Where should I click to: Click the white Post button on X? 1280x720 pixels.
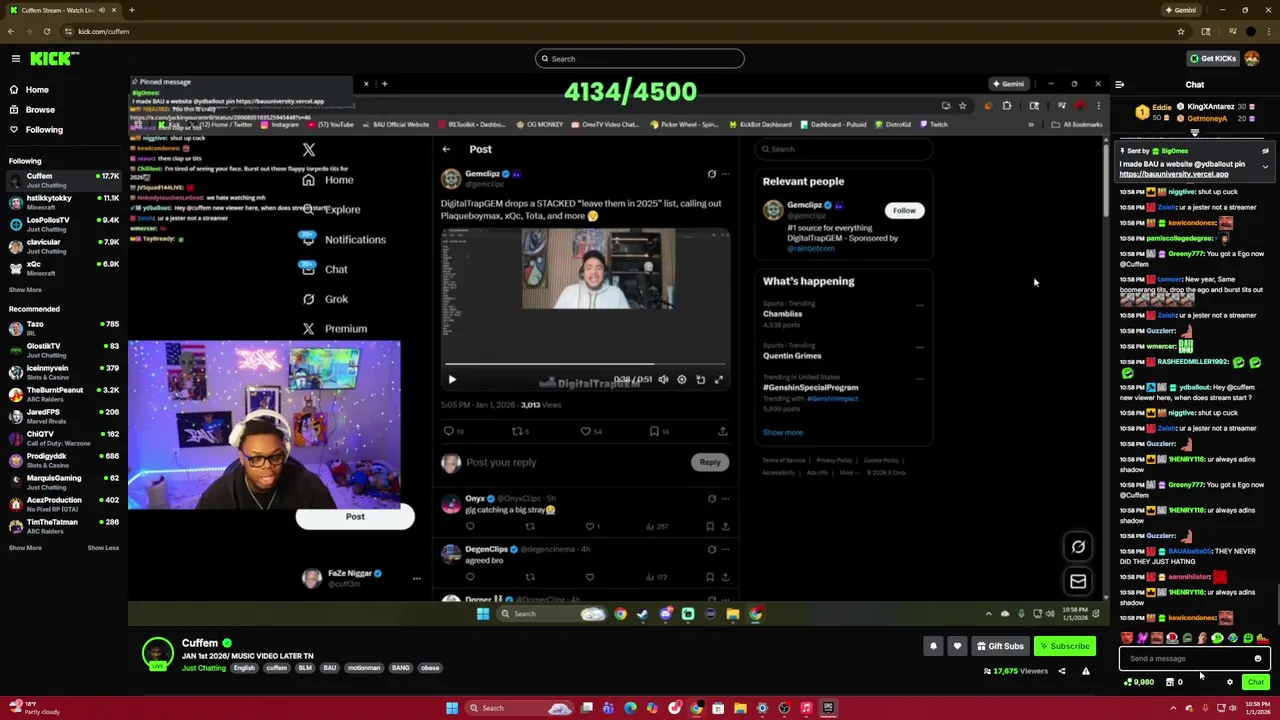(x=355, y=518)
